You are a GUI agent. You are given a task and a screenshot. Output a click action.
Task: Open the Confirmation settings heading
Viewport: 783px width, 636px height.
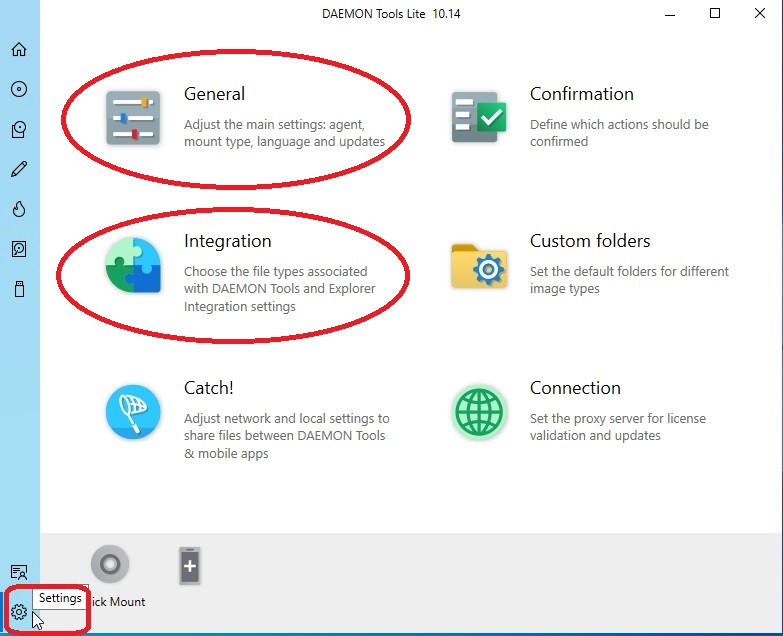[x=582, y=94]
